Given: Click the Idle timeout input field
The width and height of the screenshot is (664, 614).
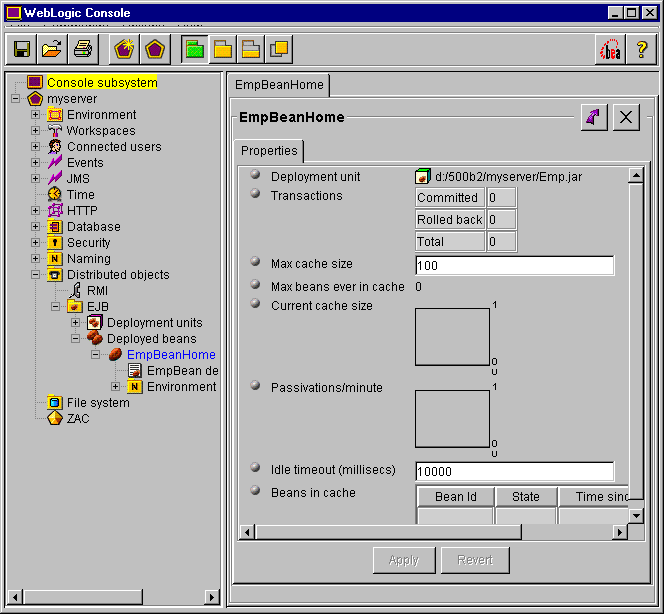Looking at the screenshot, I should [515, 471].
